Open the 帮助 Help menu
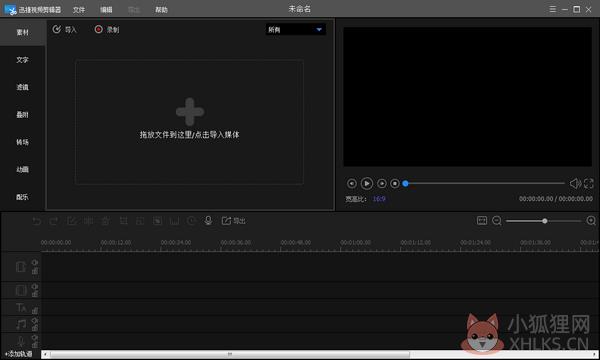 click(161, 10)
